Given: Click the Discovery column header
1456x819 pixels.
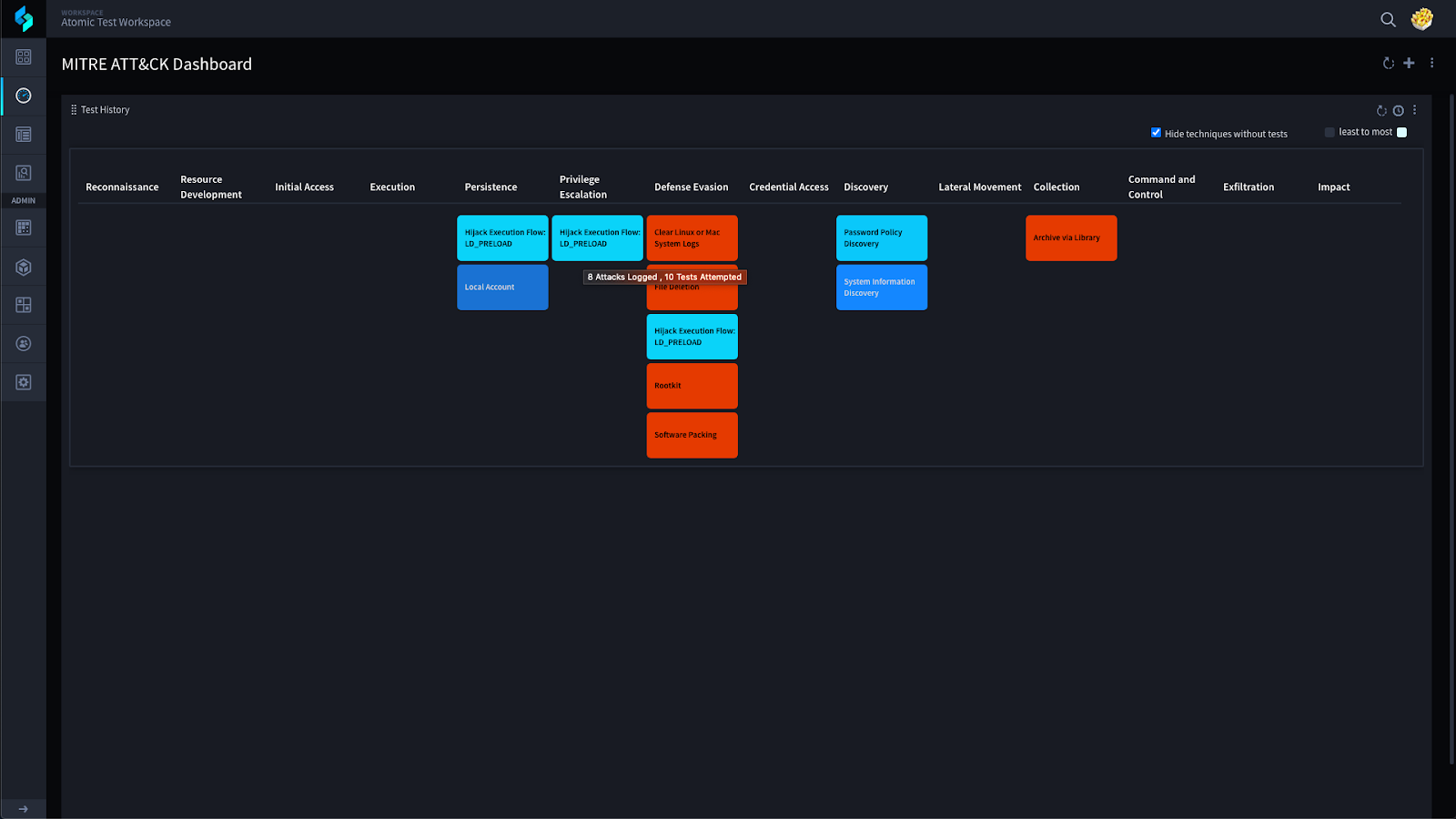Looking at the screenshot, I should [865, 187].
